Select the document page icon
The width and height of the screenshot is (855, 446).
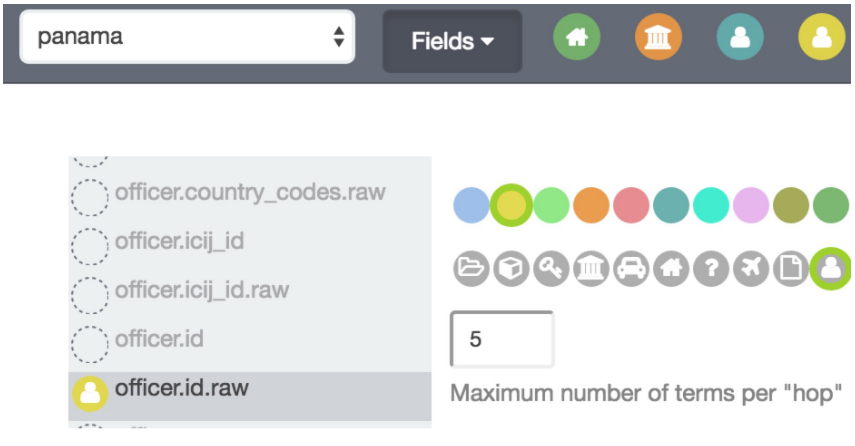coord(790,268)
